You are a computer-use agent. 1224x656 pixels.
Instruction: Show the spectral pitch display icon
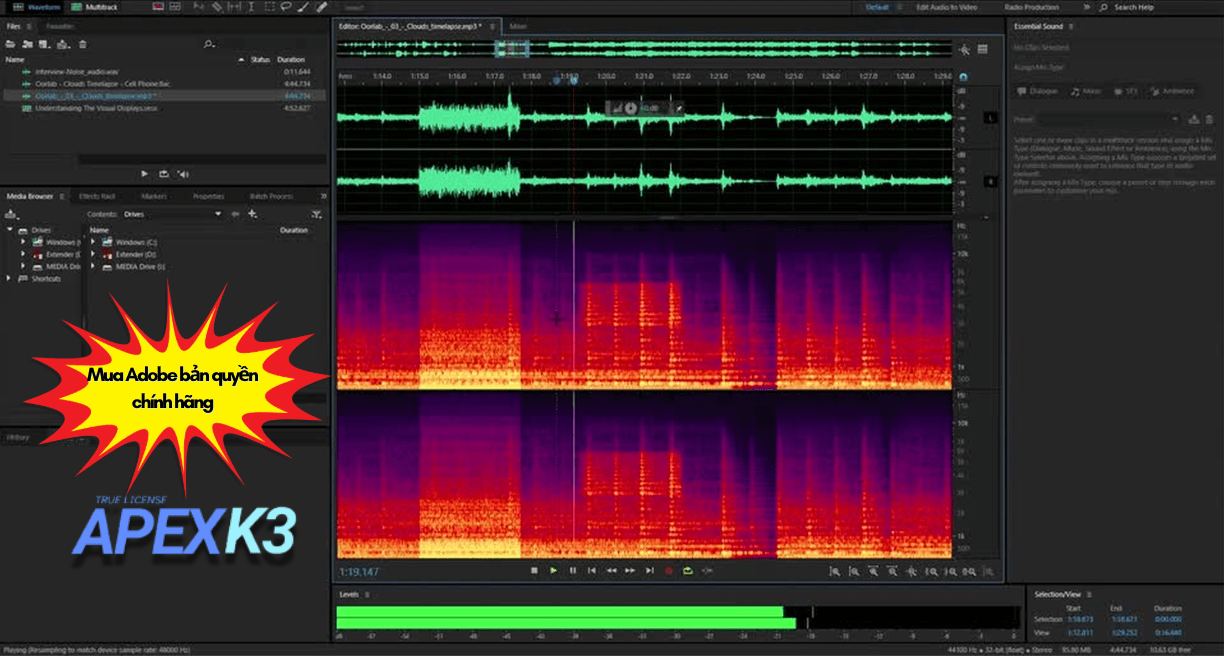pyautogui.click(x=175, y=7)
